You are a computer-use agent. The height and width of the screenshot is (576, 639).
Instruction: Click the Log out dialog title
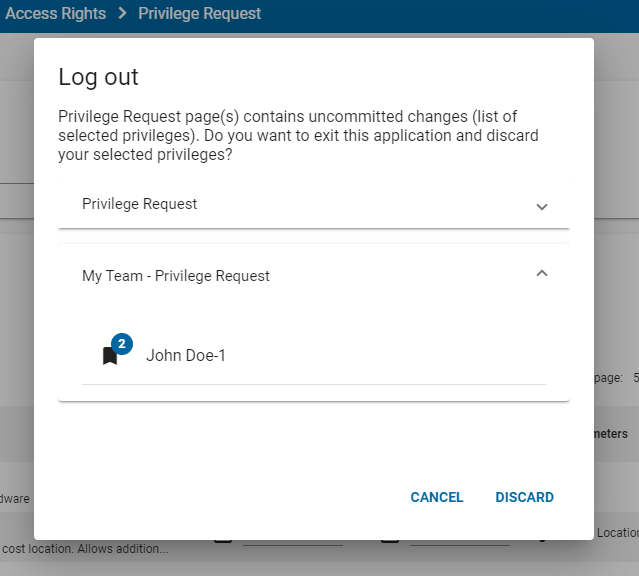98,77
